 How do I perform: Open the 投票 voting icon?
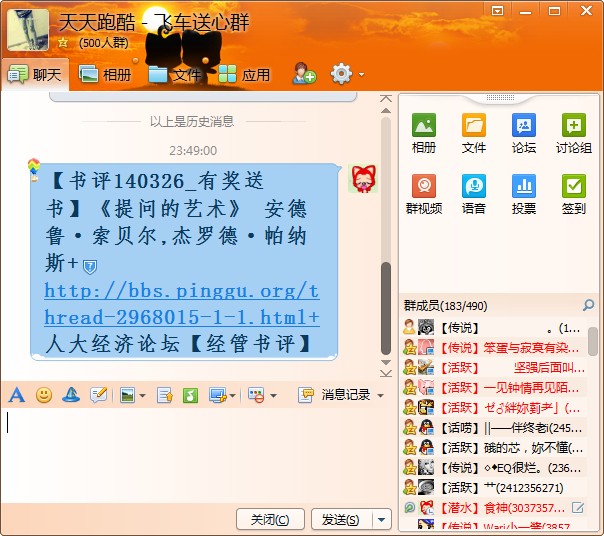[524, 194]
